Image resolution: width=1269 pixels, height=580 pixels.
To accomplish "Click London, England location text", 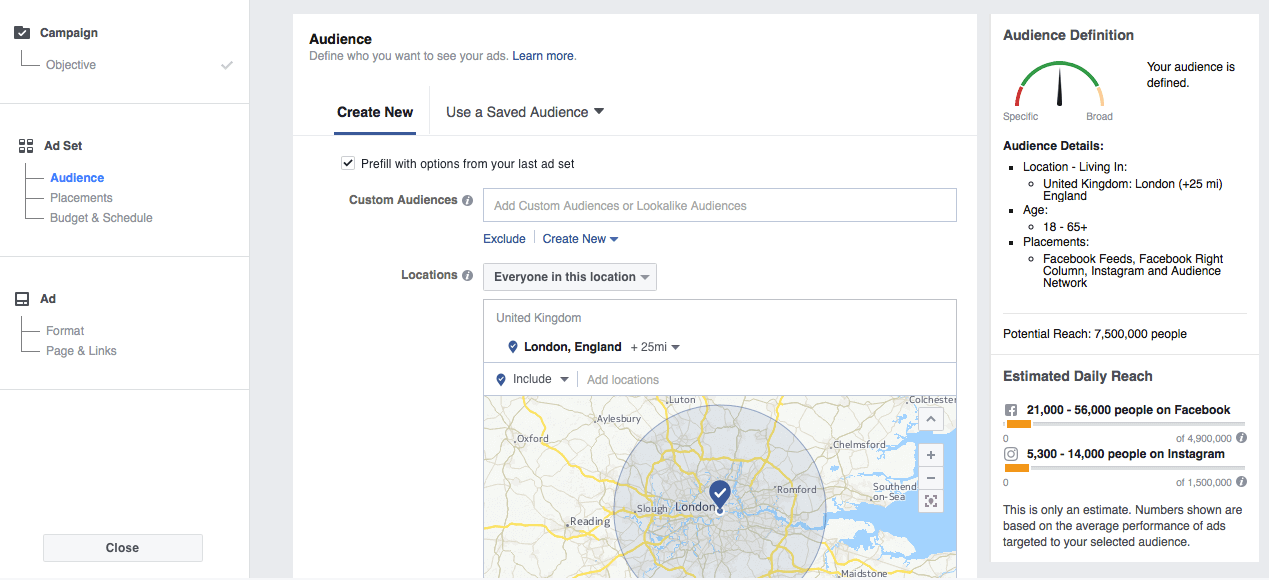I will click(573, 347).
